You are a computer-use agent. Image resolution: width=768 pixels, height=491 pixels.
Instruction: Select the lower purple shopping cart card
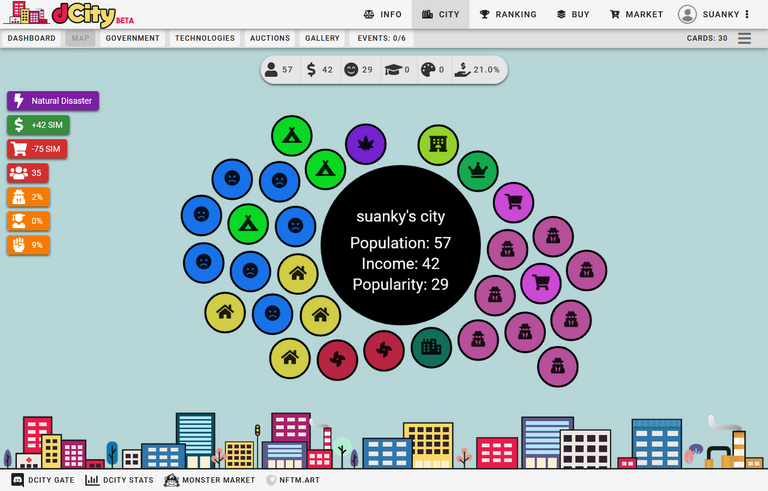click(541, 283)
